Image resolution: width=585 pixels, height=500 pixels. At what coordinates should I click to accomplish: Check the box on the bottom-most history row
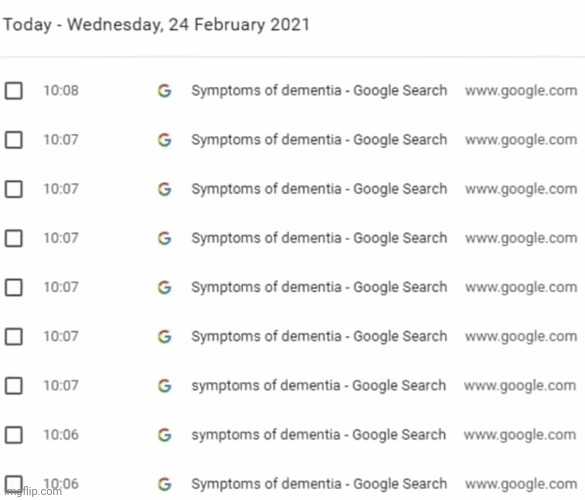(13, 484)
